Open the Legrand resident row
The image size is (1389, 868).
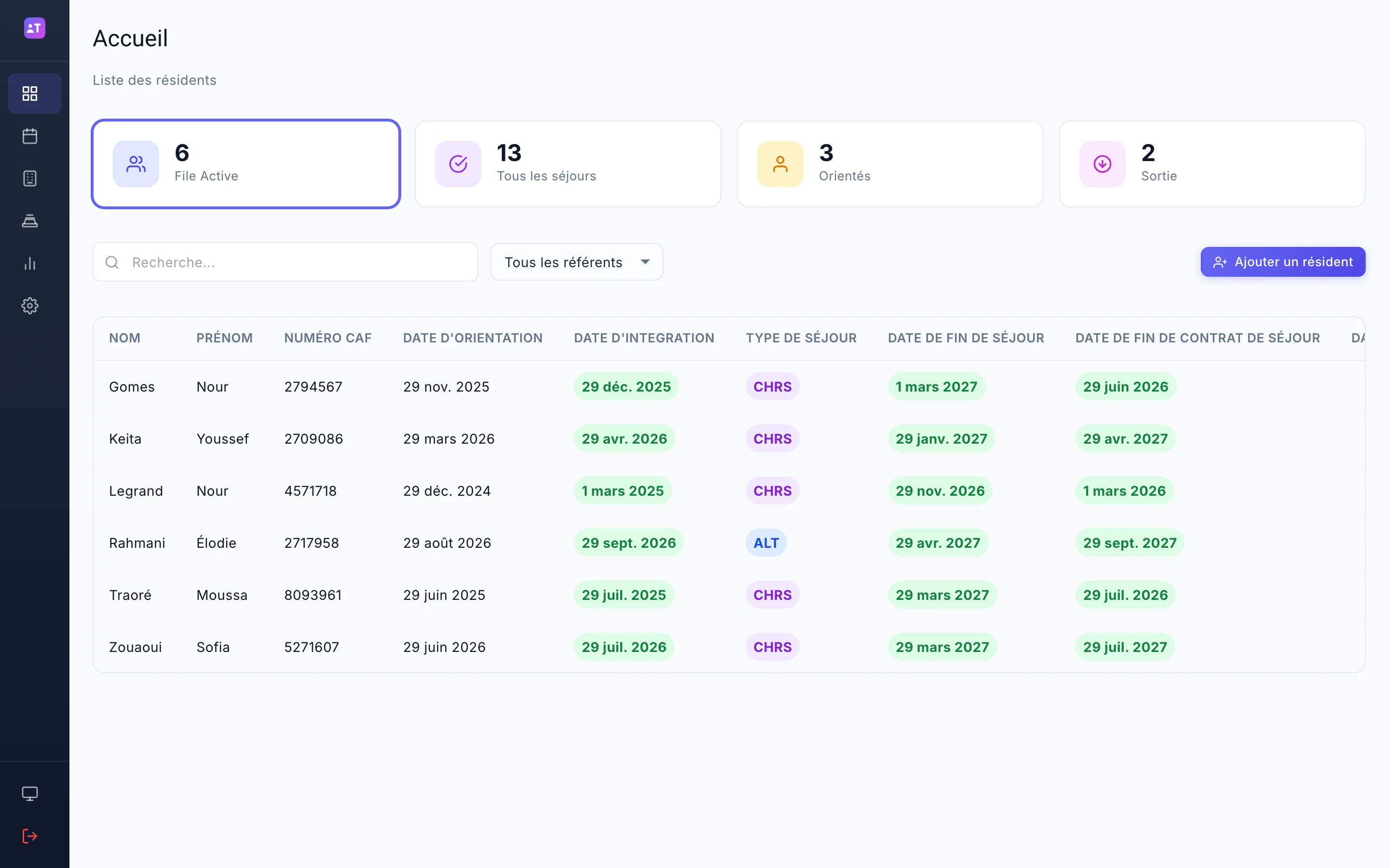(729, 491)
